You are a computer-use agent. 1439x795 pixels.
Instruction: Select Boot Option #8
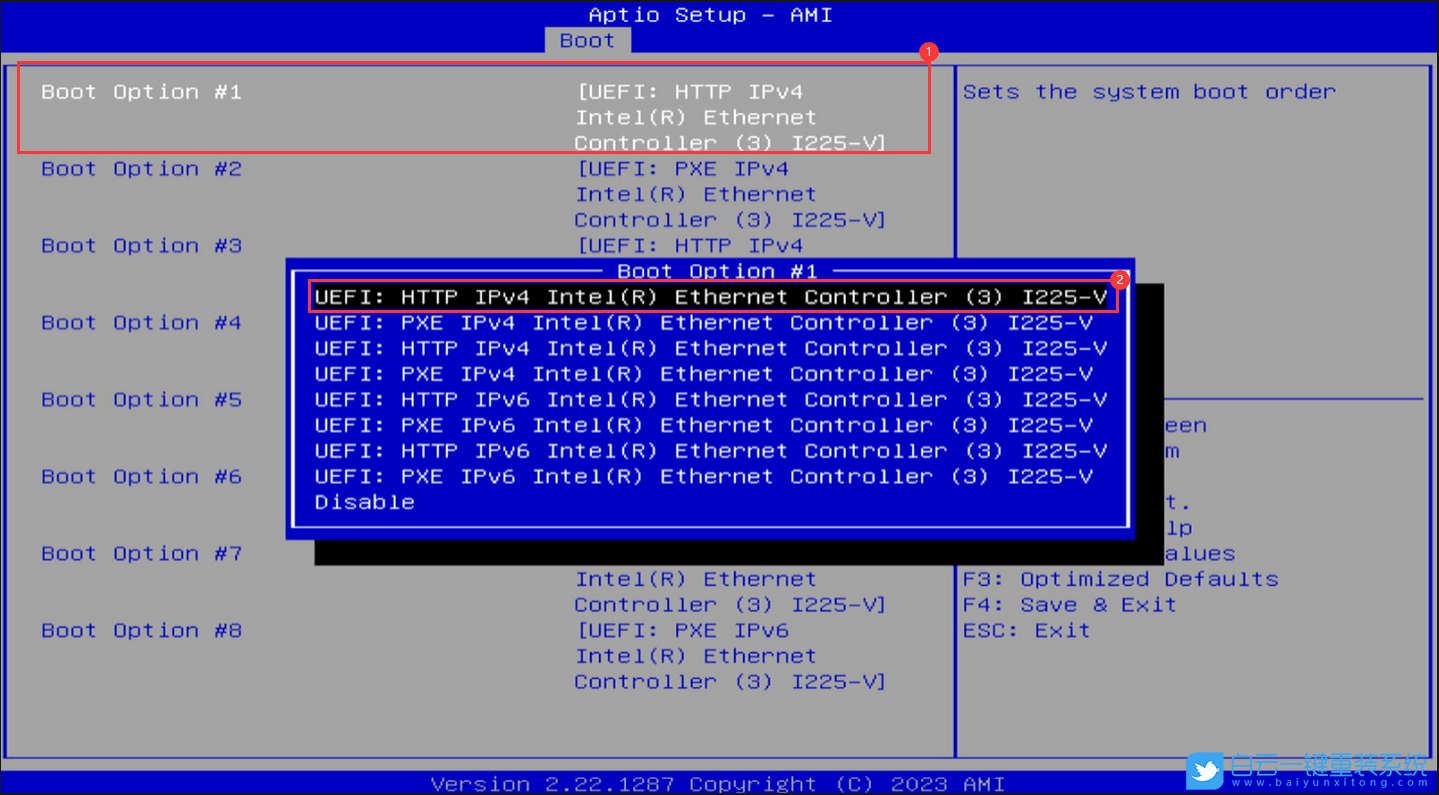[140, 630]
